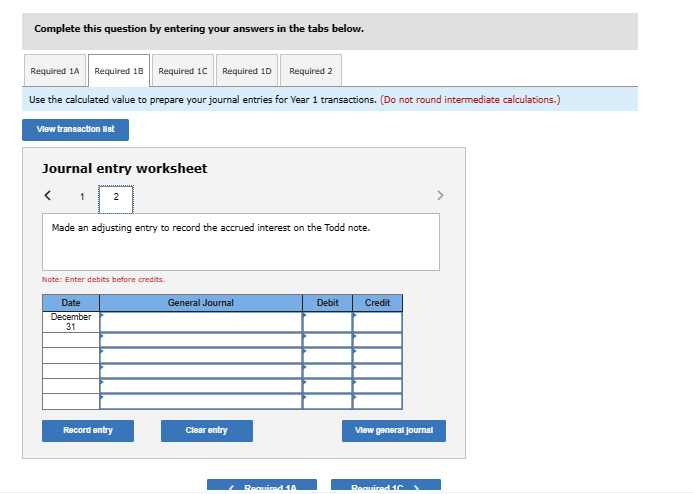Screen dimensions: 693x494
Task: Go to previous journal entry arrow
Action: tap(48, 195)
